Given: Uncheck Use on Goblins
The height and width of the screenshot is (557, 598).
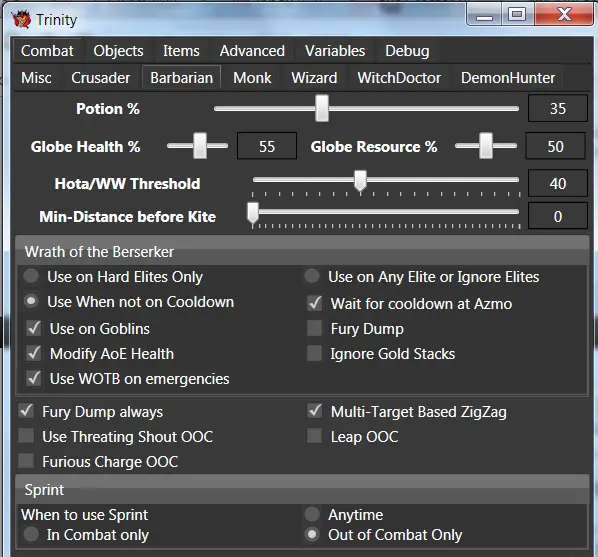Looking at the screenshot, I should (34, 328).
